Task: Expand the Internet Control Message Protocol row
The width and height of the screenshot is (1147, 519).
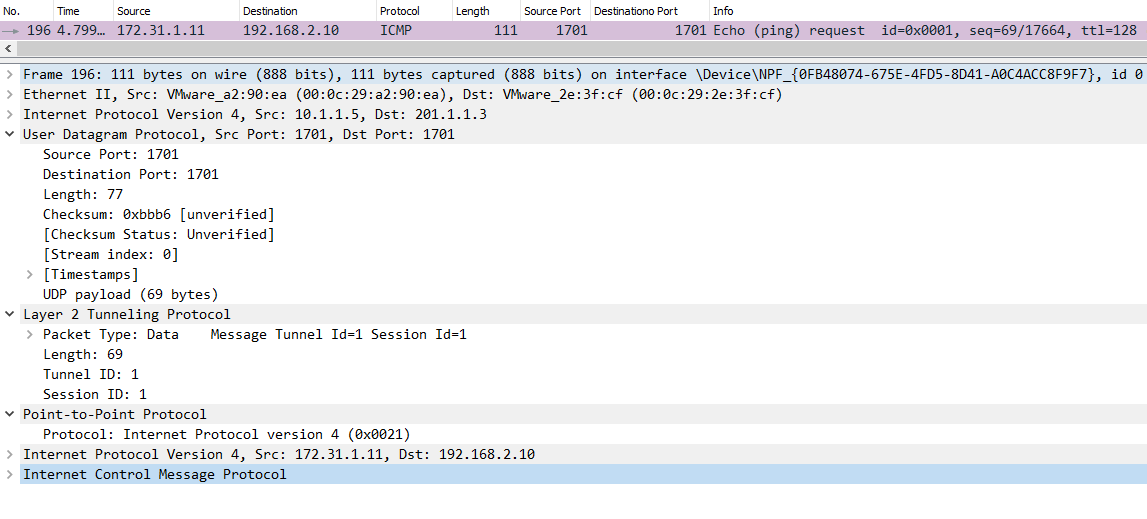Action: point(9,474)
